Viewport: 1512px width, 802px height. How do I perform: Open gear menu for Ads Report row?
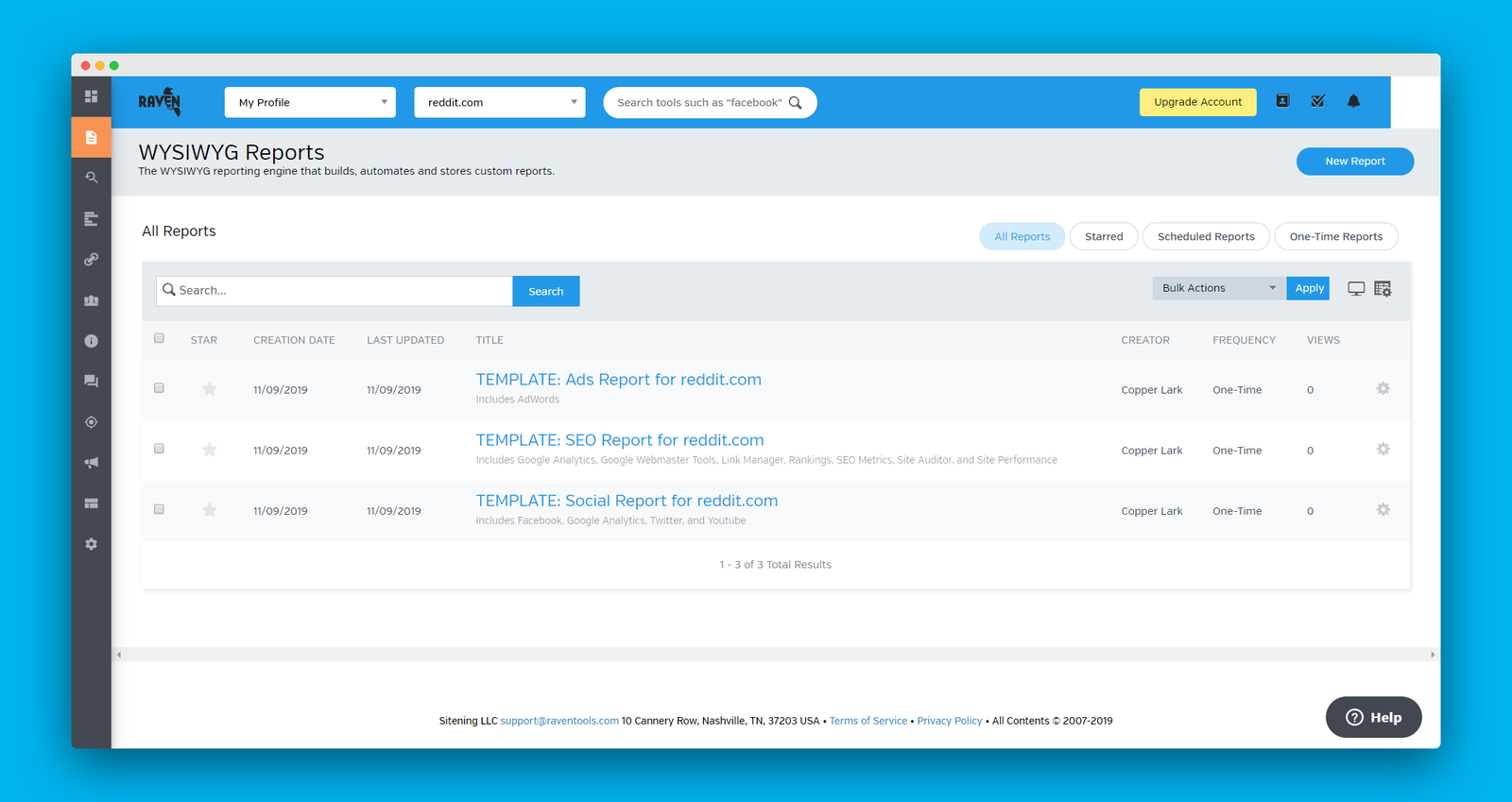coord(1383,388)
